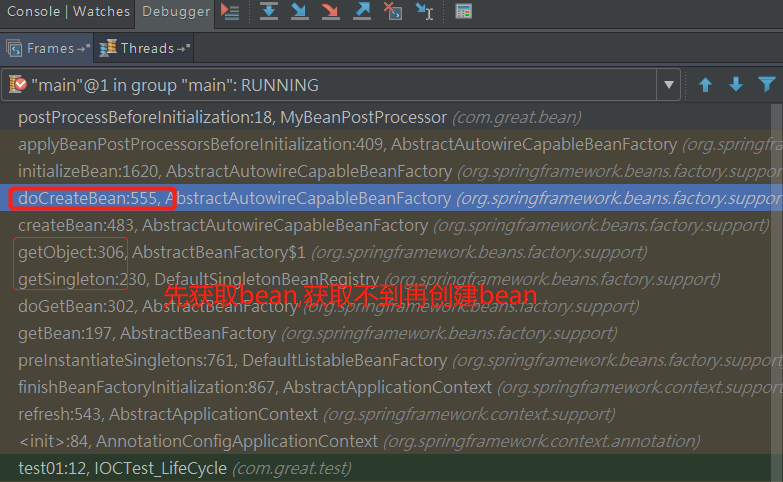Click the "main"@1 RUNNING thread combo box
This screenshot has height=482, width=783.
341,85
